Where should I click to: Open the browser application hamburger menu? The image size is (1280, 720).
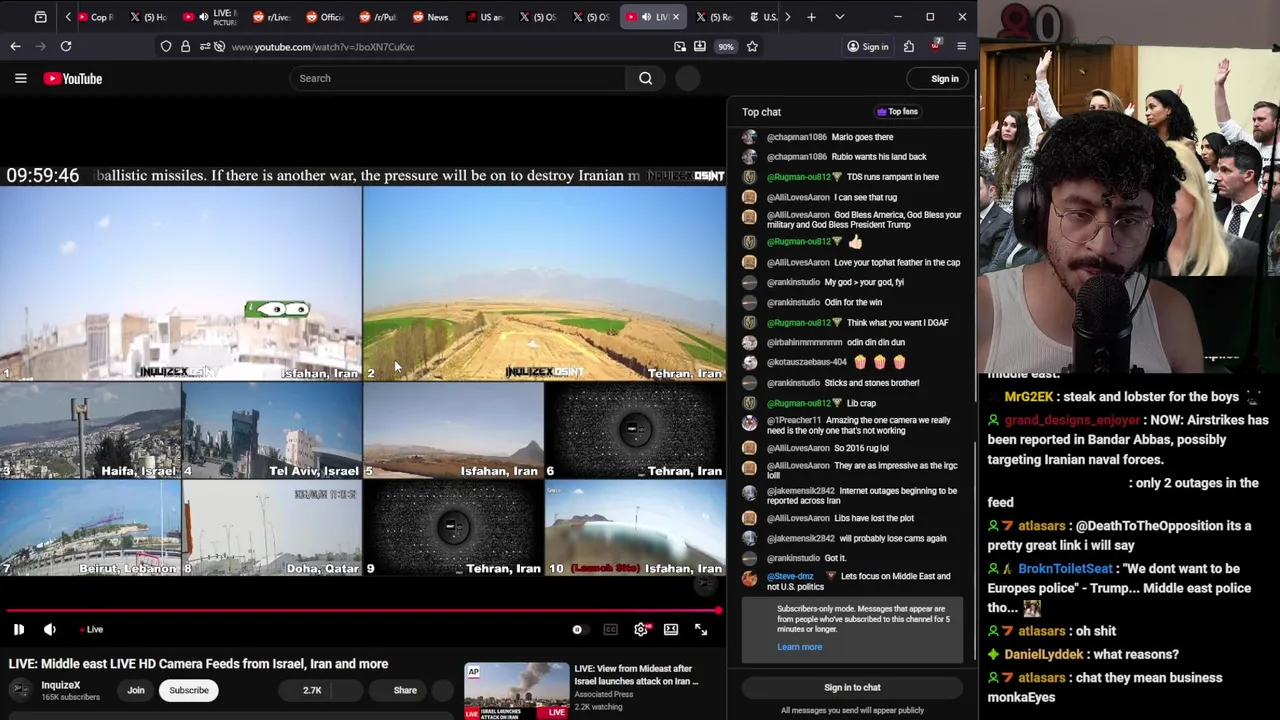coord(961,46)
